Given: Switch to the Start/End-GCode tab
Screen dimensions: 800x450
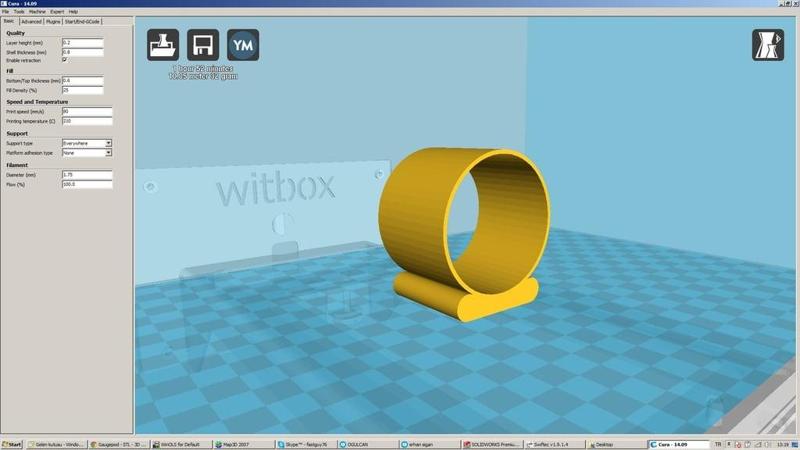Looking at the screenshot, I should pyautogui.click(x=82, y=21).
